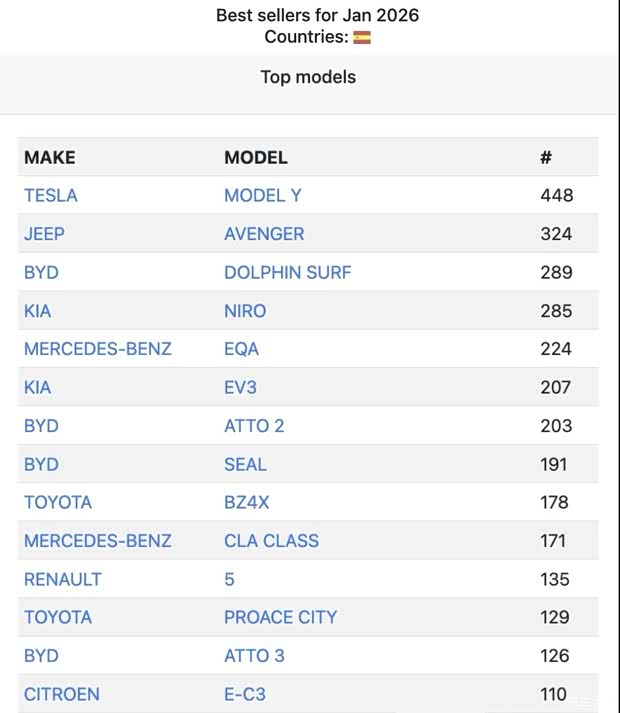
Task: Click the NIRO model link
Action: (245, 311)
